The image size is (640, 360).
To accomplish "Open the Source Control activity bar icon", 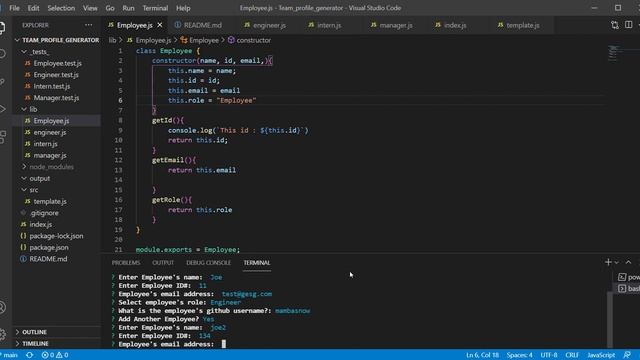I will click(x=2, y=82).
